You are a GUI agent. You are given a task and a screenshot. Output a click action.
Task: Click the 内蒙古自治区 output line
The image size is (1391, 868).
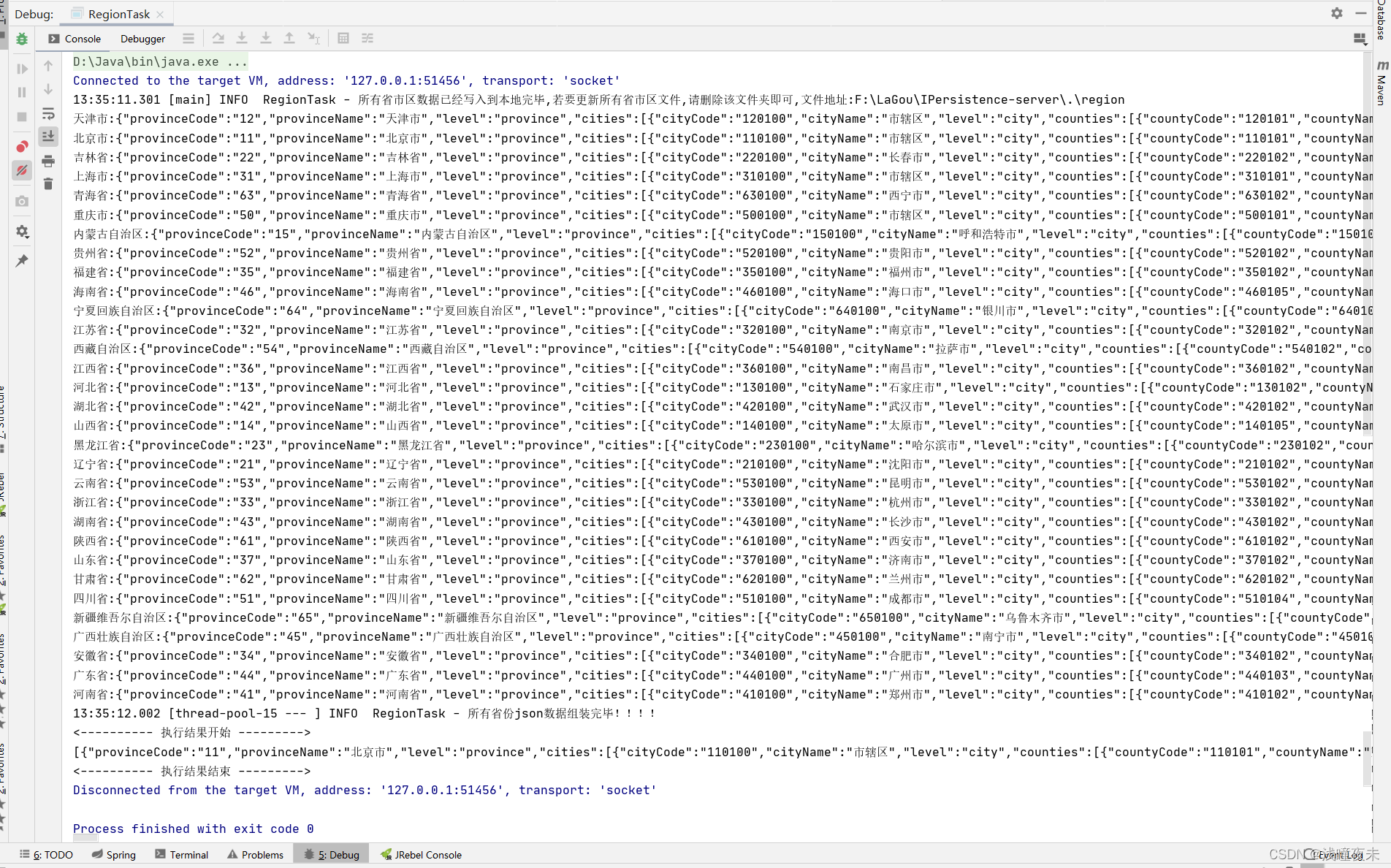723,234
